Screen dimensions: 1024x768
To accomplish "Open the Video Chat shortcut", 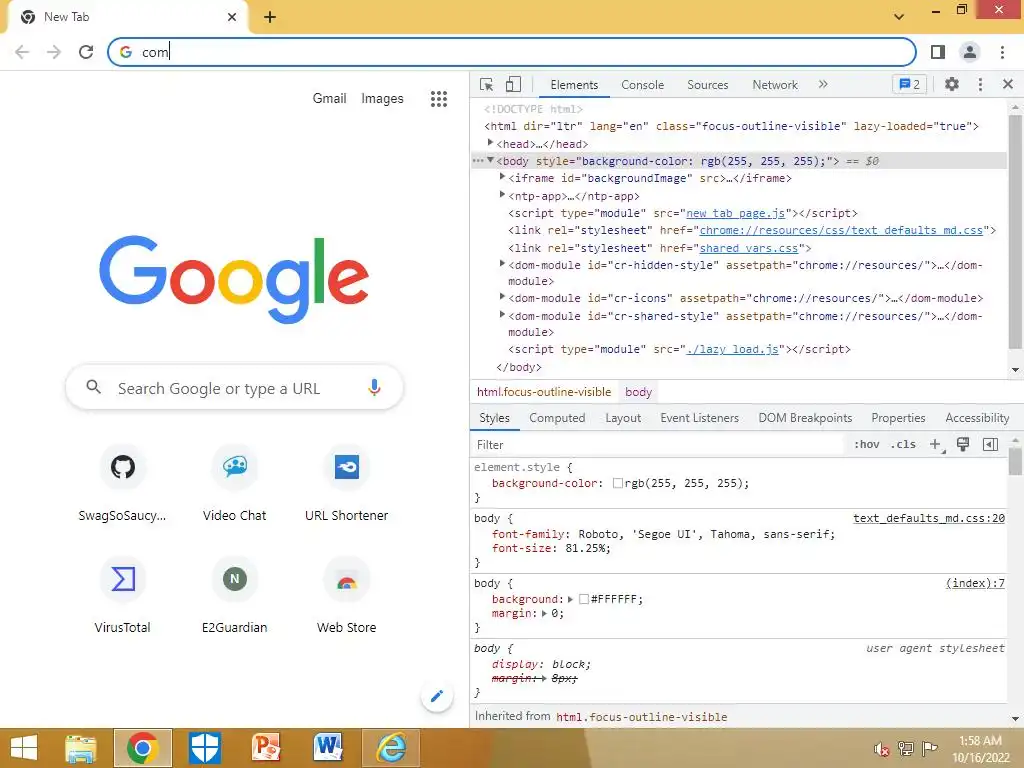I will (x=234, y=484).
